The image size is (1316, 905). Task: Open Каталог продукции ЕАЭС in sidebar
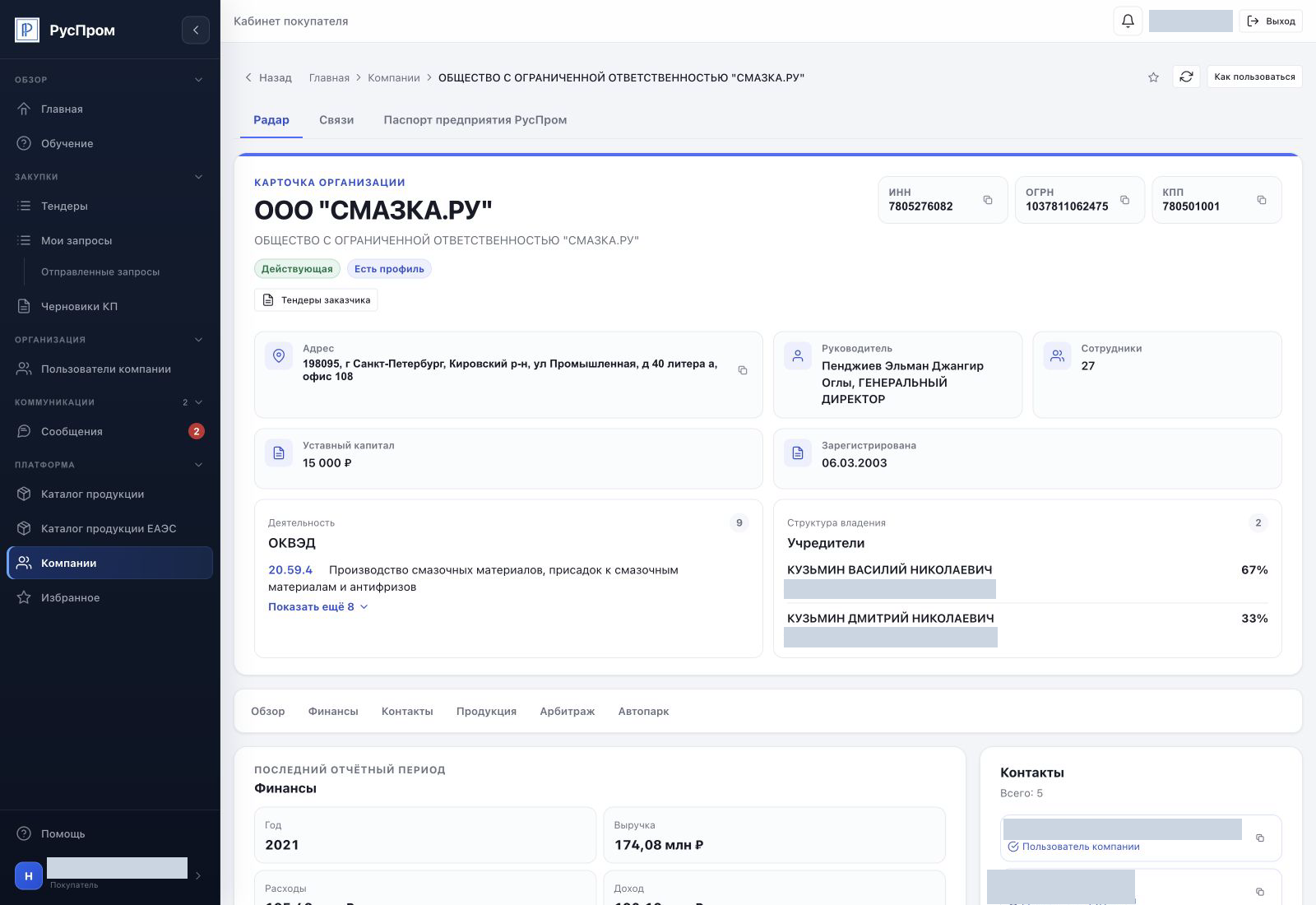click(109, 528)
